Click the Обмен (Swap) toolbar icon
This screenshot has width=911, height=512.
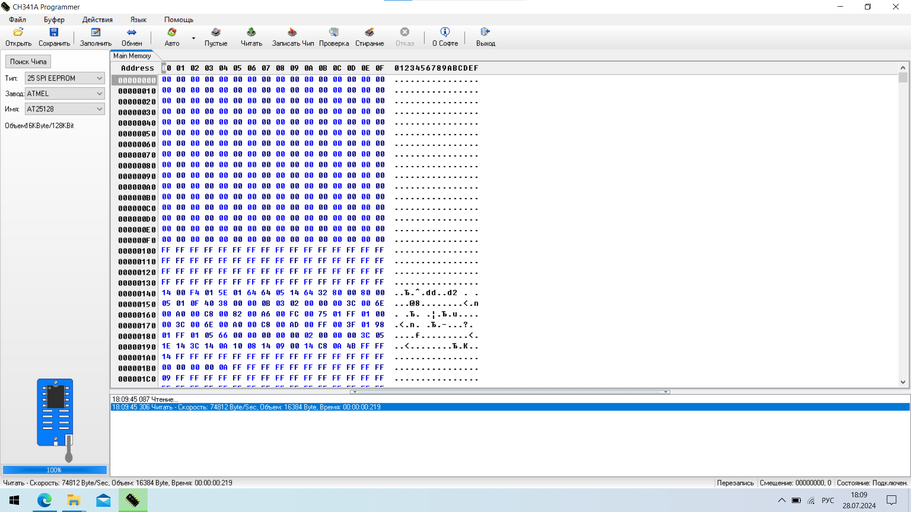tap(131, 37)
